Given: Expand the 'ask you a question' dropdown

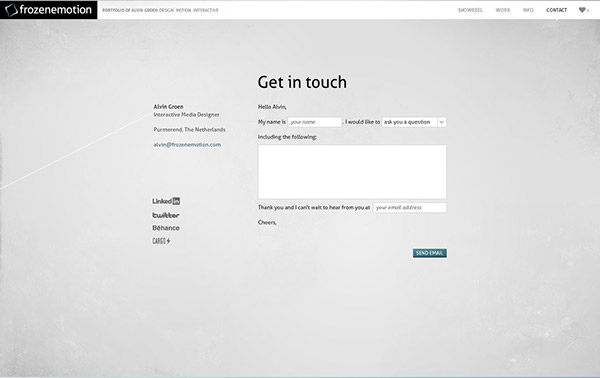Looking at the screenshot, I should tap(414, 122).
